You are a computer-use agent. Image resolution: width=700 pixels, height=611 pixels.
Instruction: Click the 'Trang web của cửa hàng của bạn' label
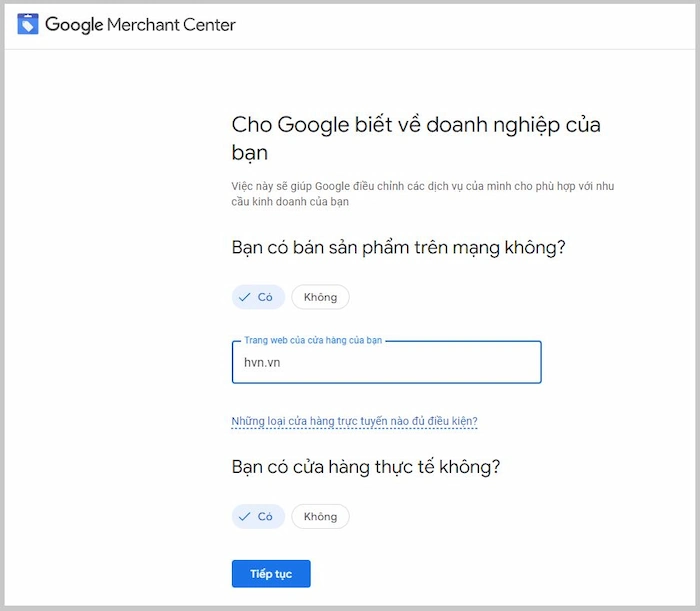[x=313, y=341]
